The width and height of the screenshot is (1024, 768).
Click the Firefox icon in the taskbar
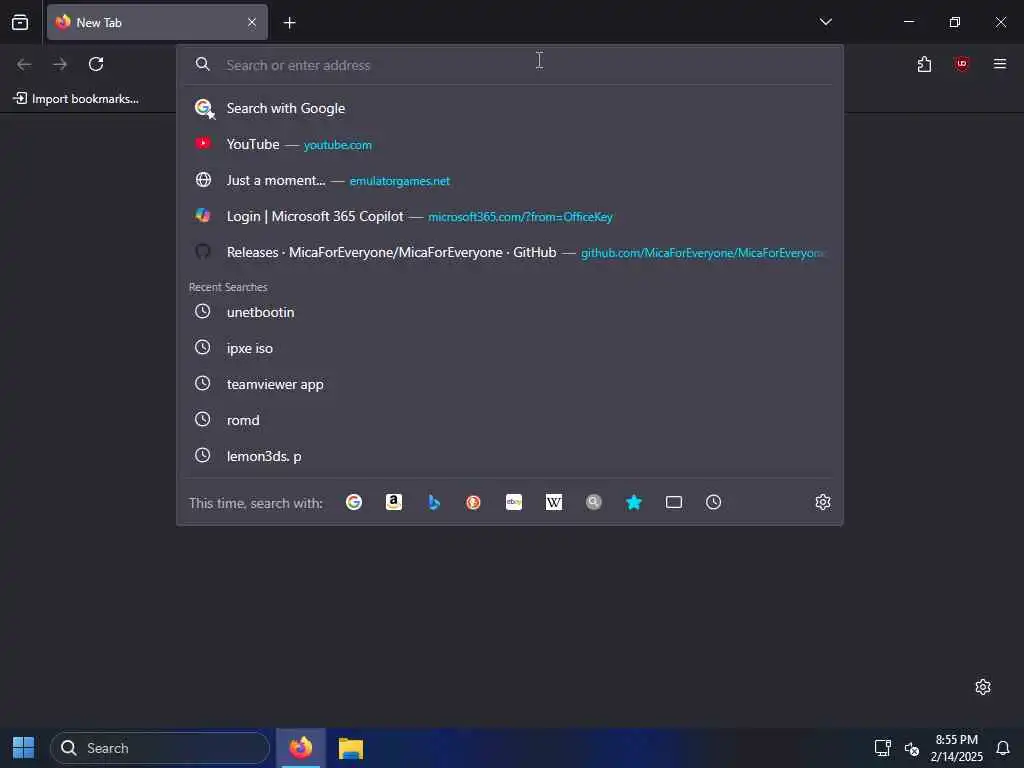coord(301,748)
